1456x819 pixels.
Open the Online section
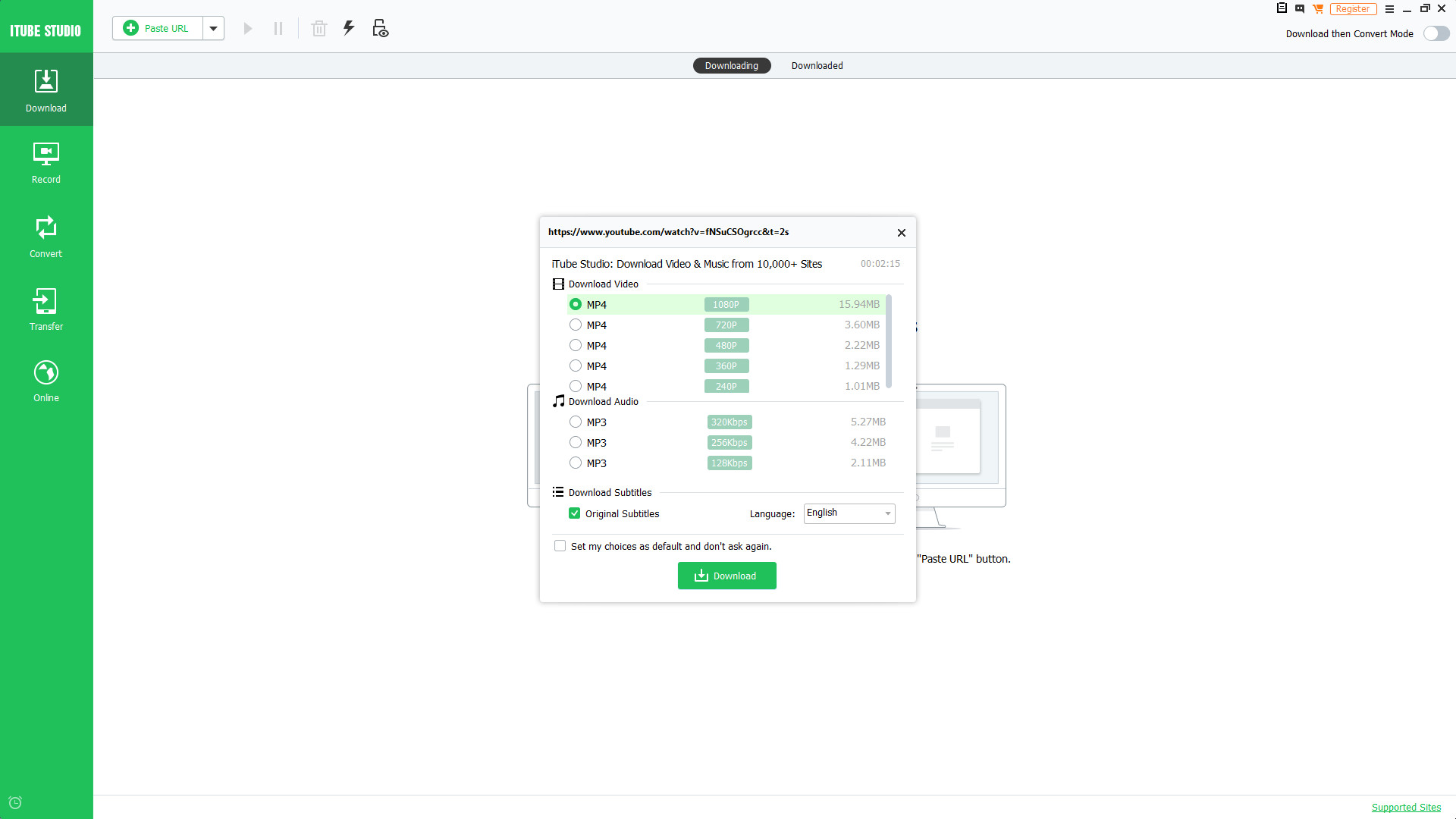tap(45, 379)
